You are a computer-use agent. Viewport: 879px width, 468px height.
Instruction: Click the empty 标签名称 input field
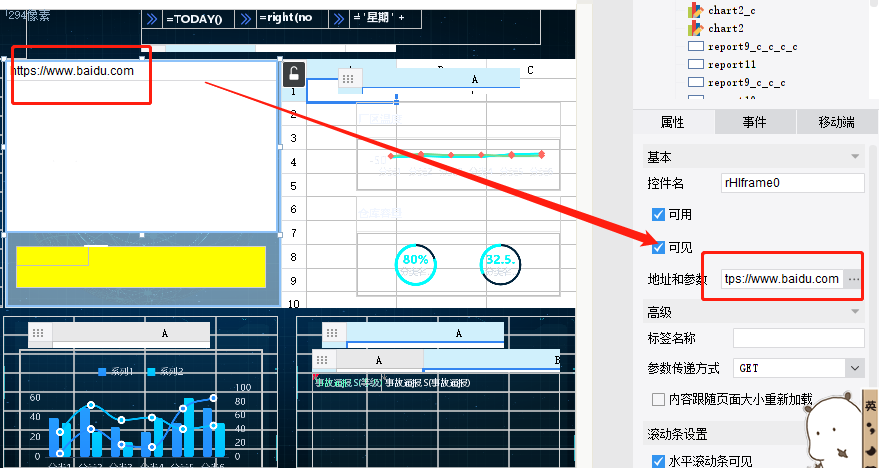pos(798,339)
